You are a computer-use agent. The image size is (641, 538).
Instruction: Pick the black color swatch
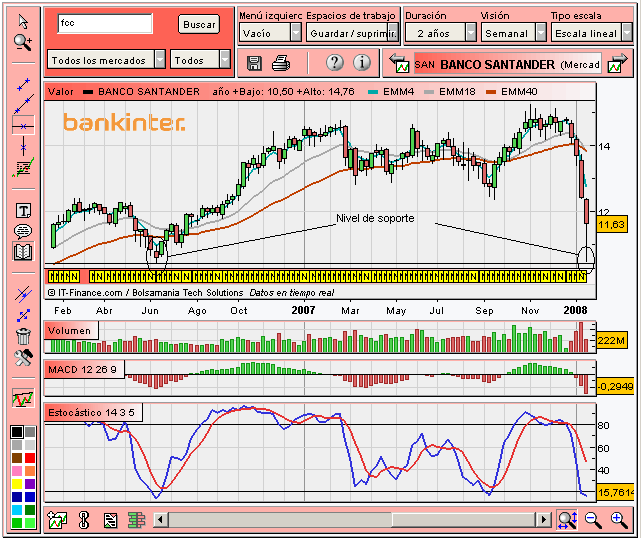click(17, 432)
